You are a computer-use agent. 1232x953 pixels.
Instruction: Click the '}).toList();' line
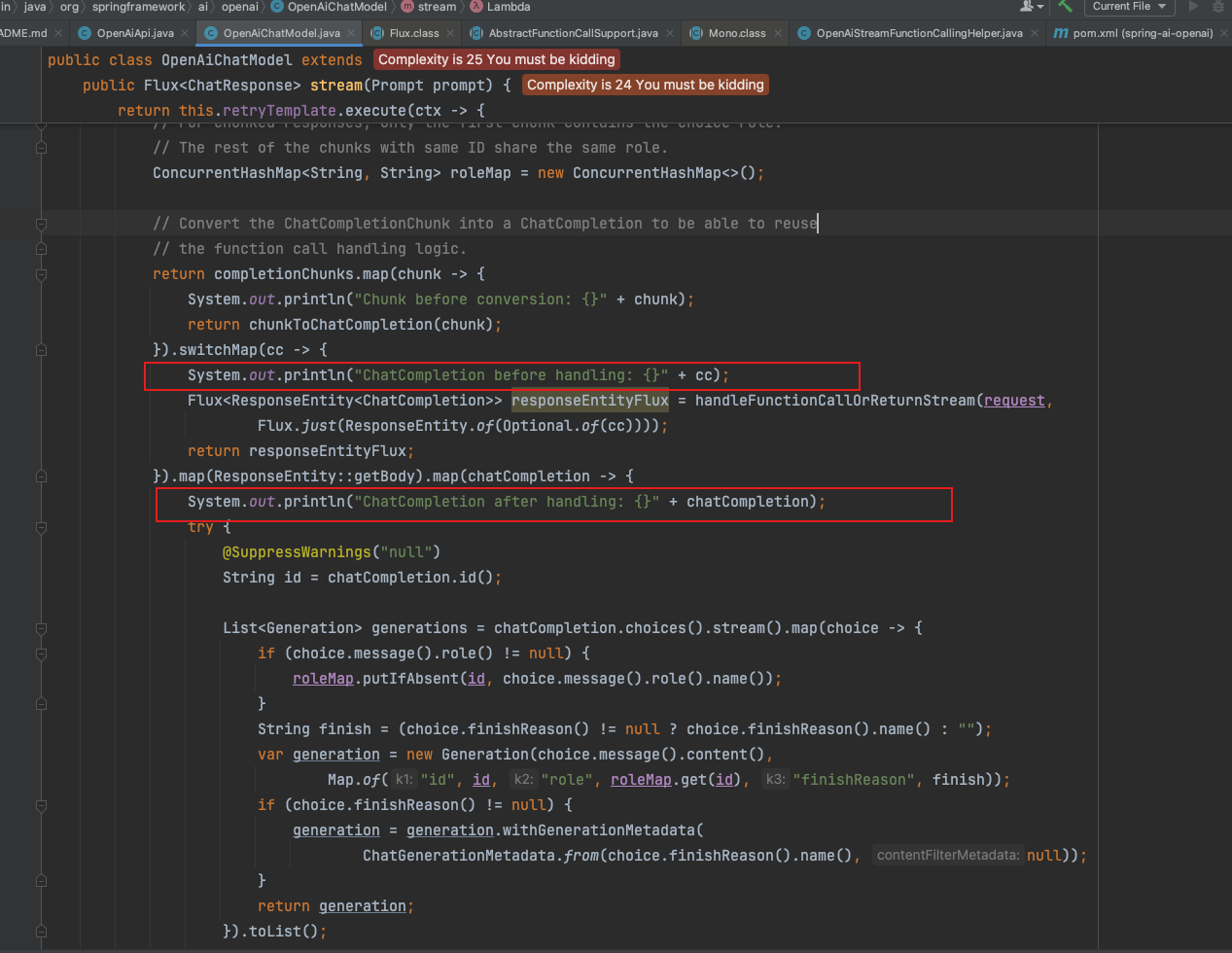(274, 932)
